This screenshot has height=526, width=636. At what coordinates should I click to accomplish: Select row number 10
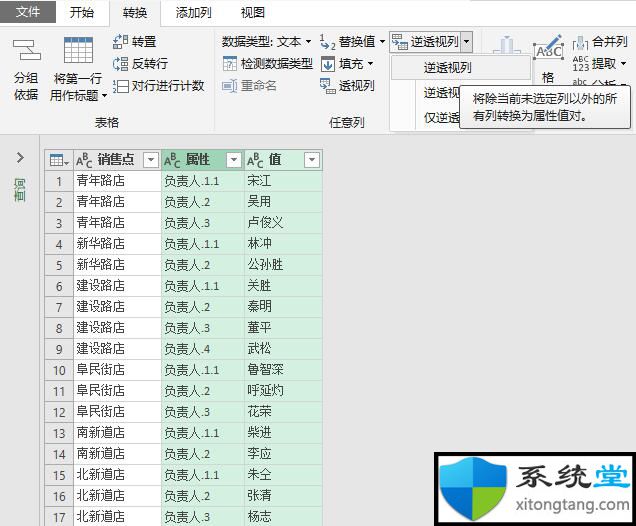pos(59,370)
